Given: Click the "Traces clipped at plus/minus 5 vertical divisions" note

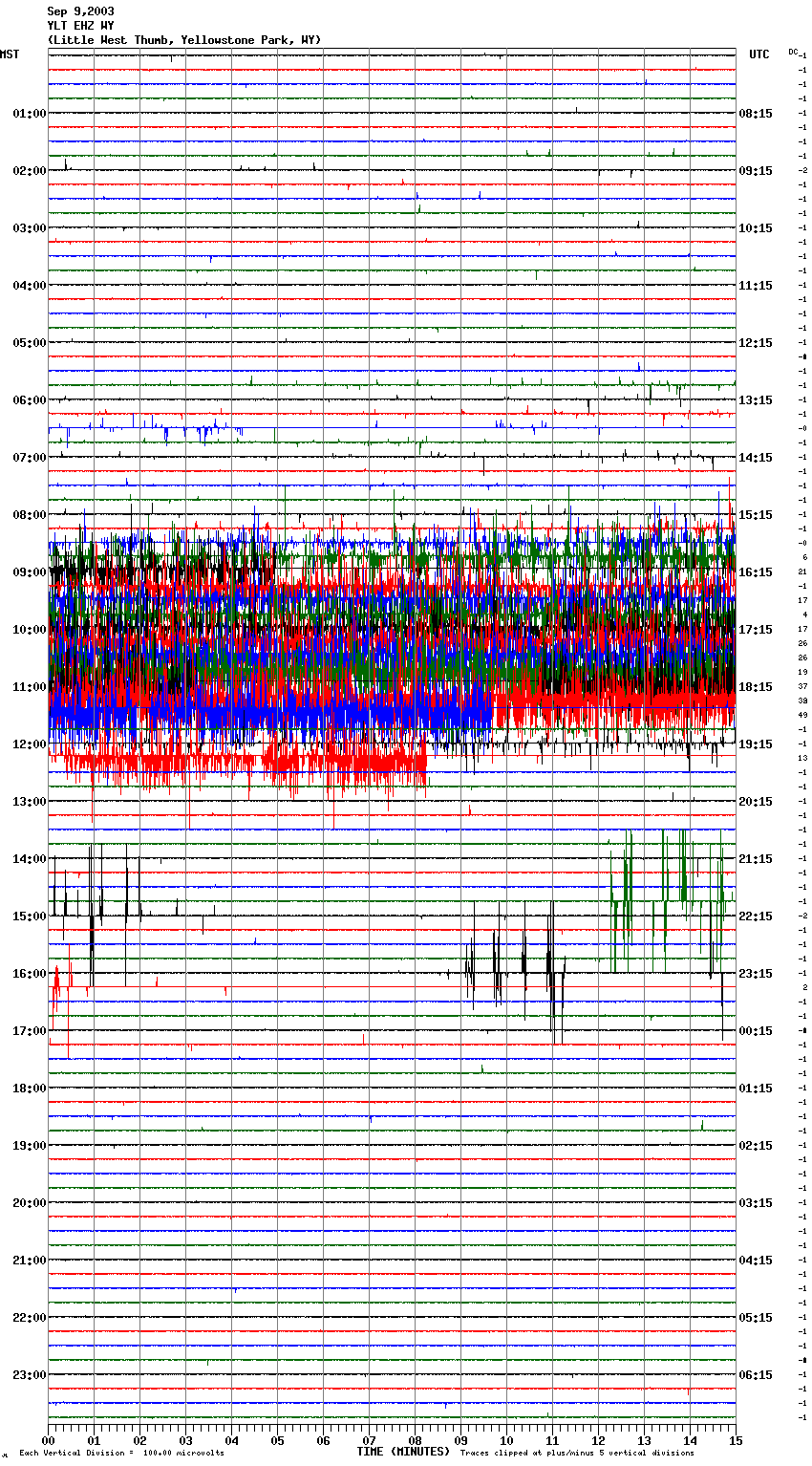Looking at the screenshot, I should point(577,1454).
